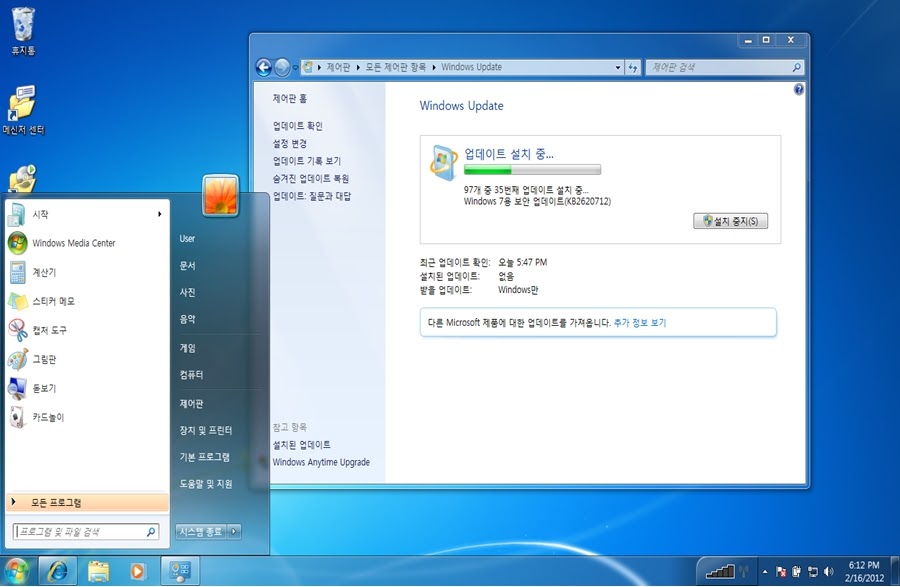Image resolution: width=900 pixels, height=587 pixels.
Task: Launch Windows Media Player from the taskbar
Action: [x=138, y=569]
